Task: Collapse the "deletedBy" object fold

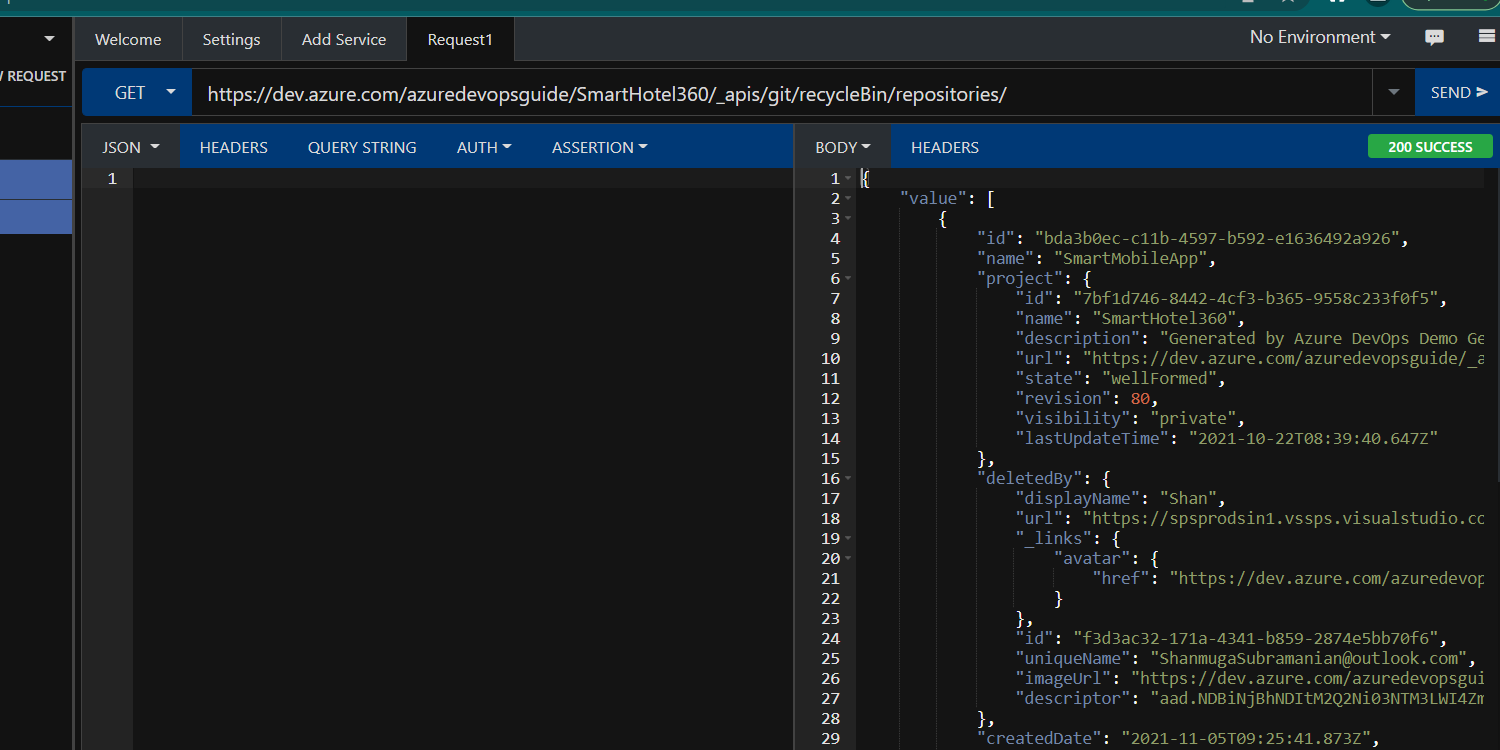Action: (x=848, y=478)
